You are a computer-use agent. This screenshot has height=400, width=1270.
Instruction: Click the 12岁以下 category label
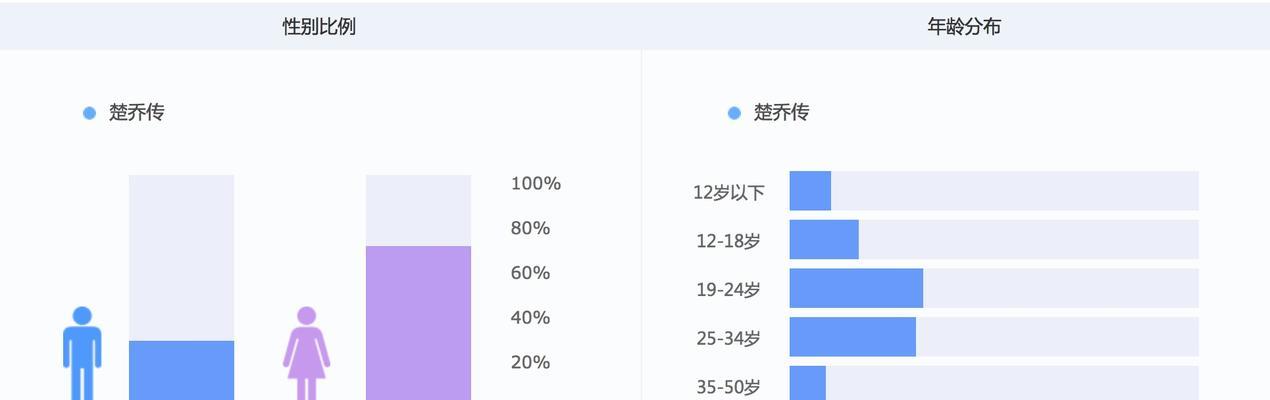[x=729, y=192]
